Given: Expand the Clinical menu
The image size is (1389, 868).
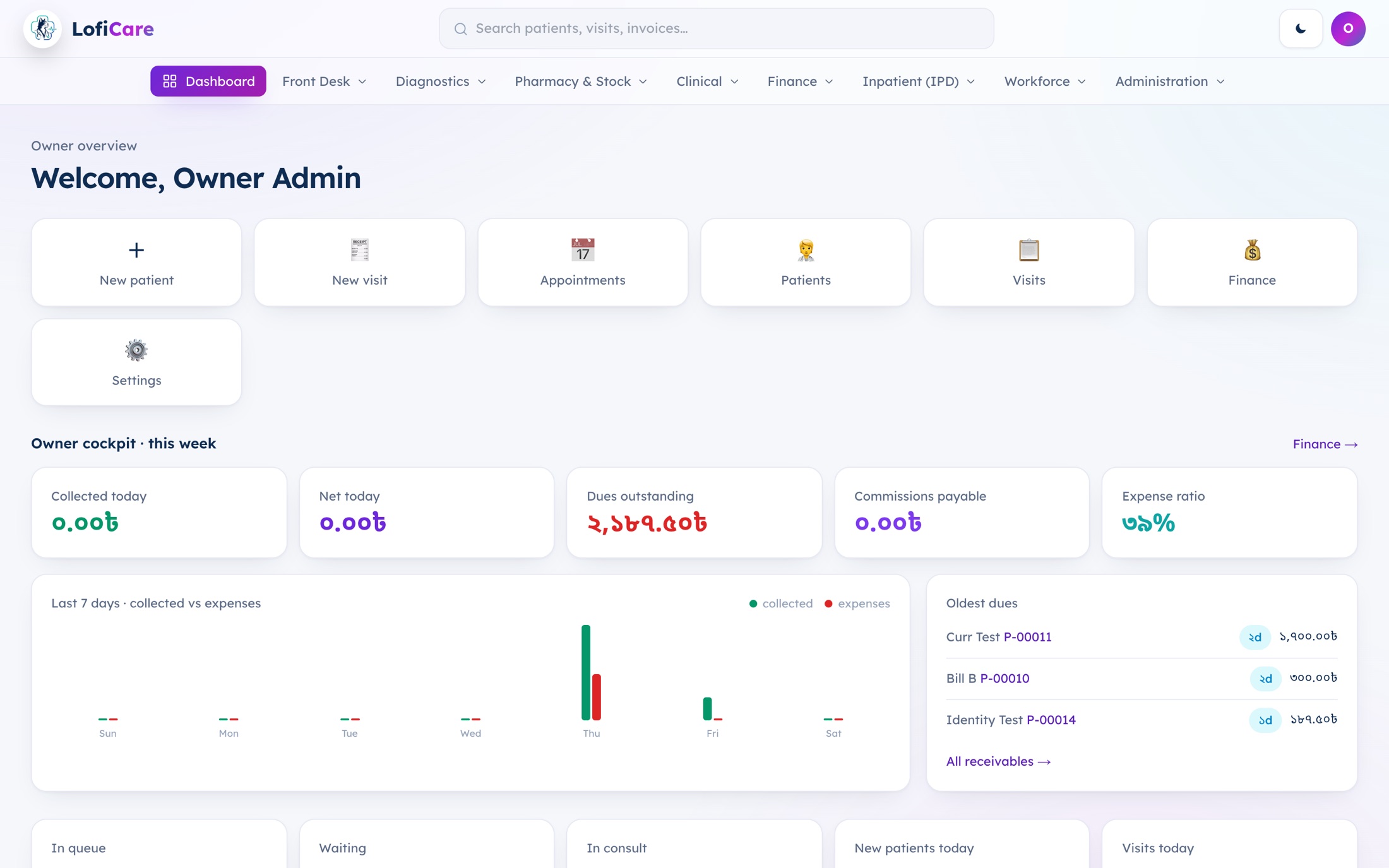Looking at the screenshot, I should [x=707, y=81].
